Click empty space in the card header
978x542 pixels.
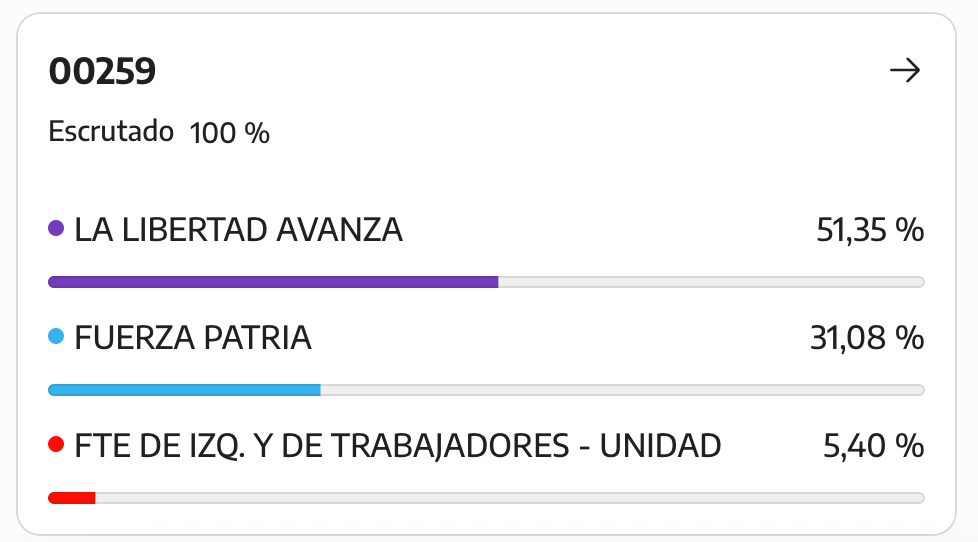tap(518, 70)
